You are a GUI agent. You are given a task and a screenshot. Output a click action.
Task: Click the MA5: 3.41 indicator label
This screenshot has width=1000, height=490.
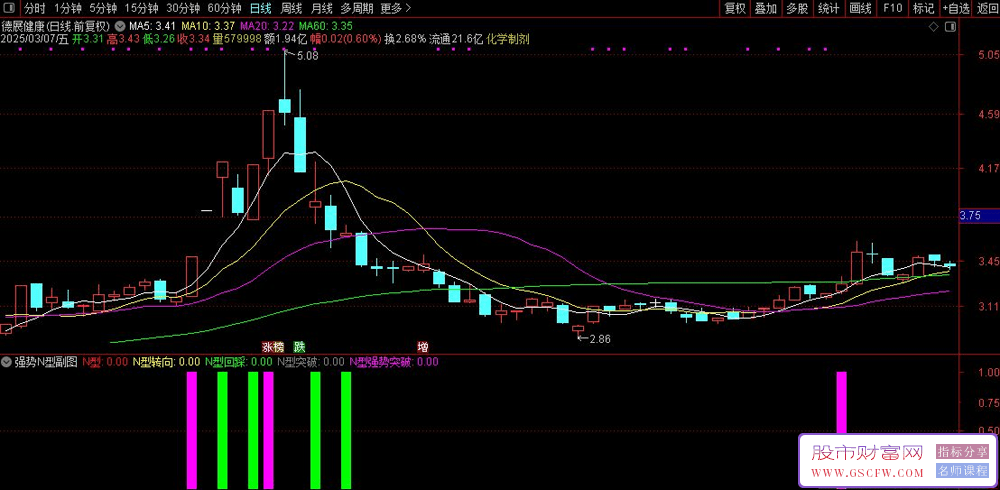(x=152, y=27)
